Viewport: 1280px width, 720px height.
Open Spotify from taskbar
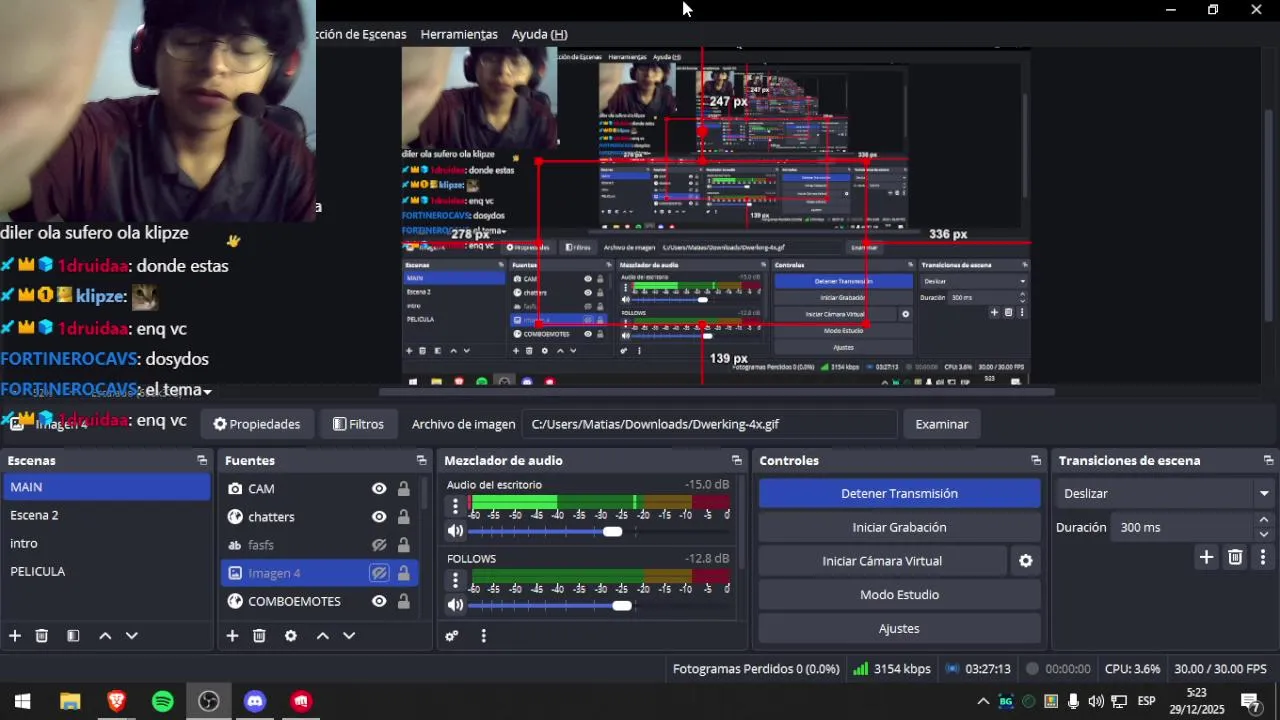(162, 701)
